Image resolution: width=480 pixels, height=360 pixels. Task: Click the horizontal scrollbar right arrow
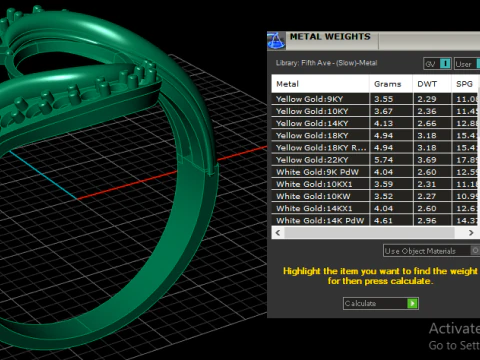[x=471, y=233]
